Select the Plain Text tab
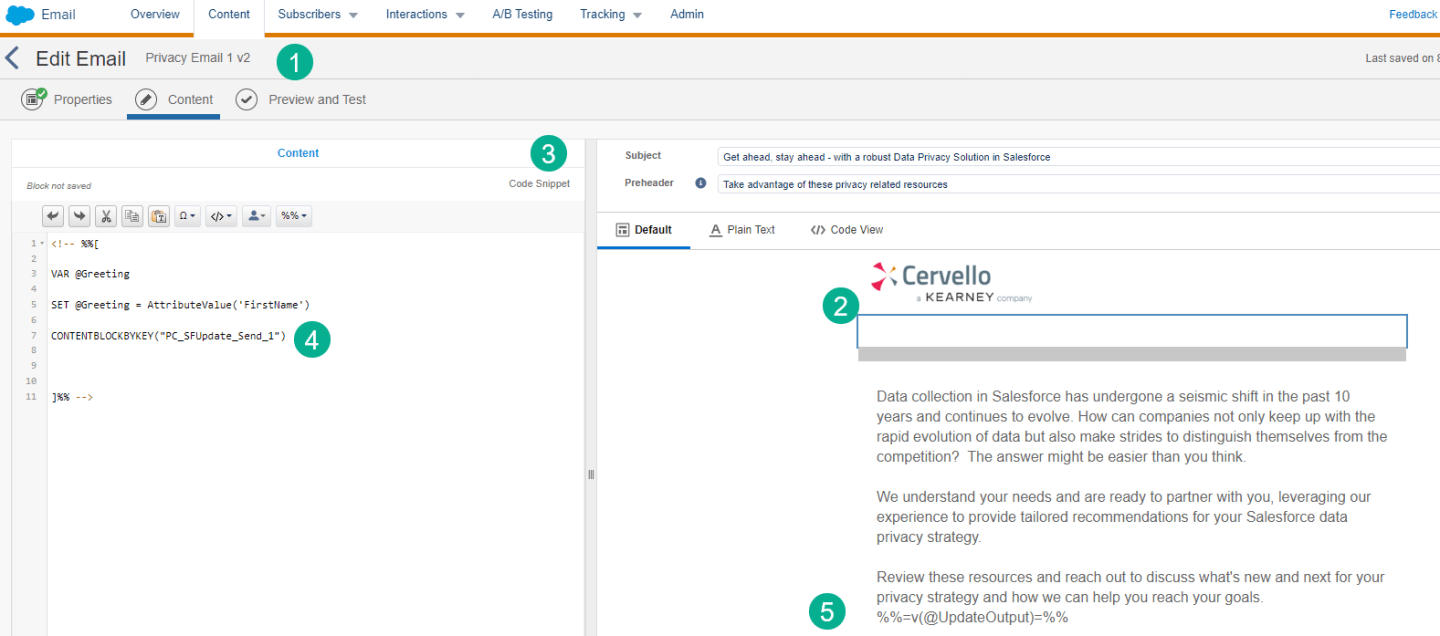This screenshot has height=636, width=1440. pyautogui.click(x=742, y=230)
